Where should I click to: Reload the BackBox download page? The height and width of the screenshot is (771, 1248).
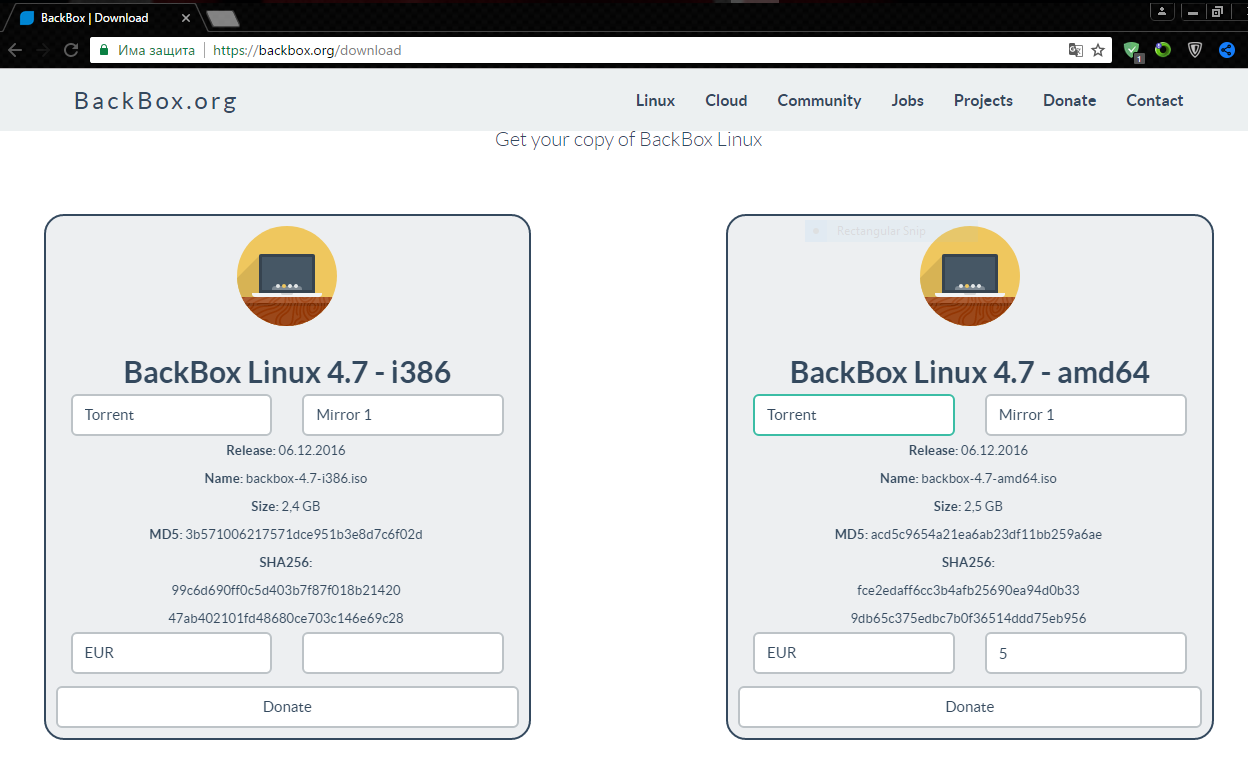[x=71, y=50]
